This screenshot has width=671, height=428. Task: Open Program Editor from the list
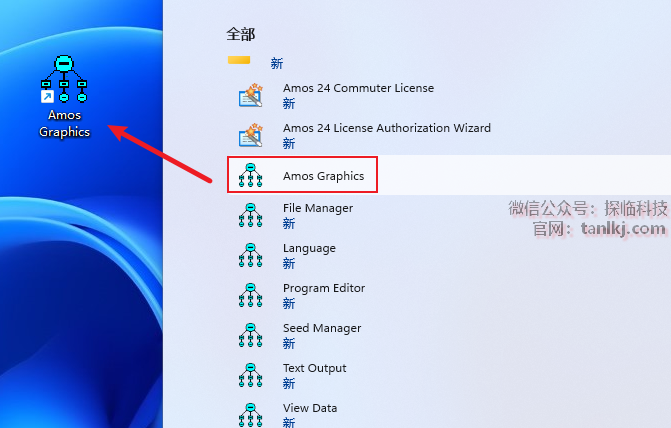pos(324,288)
